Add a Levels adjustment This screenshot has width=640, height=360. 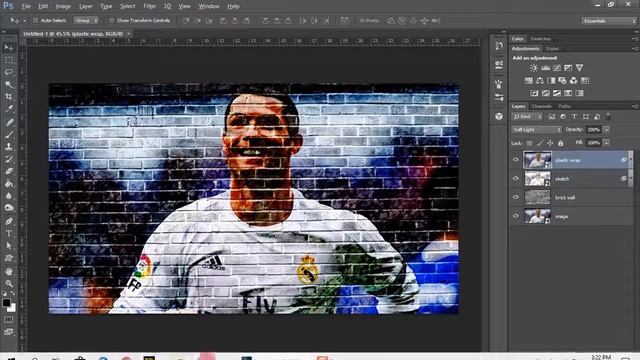545,68
